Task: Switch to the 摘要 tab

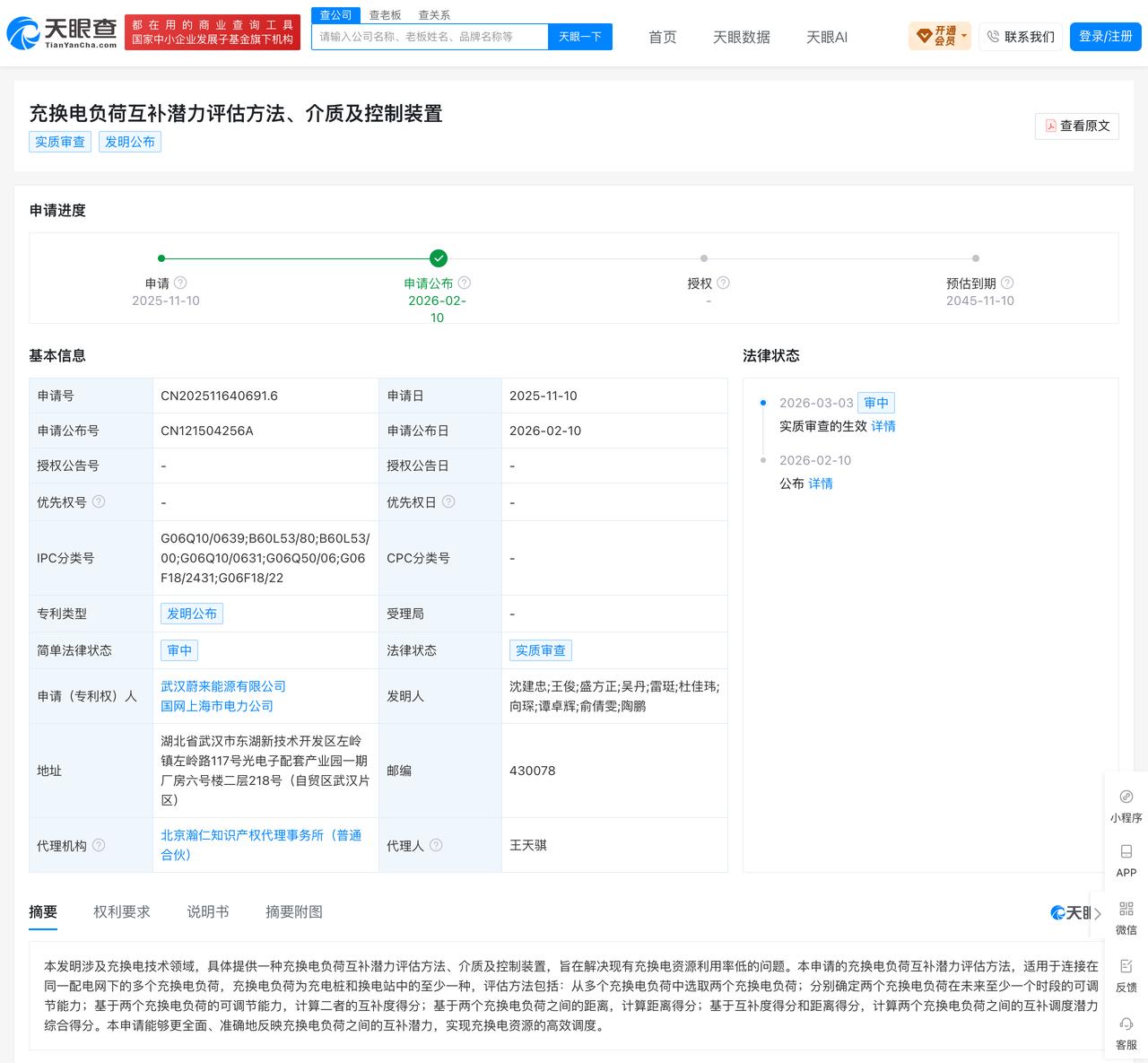Action: click(43, 911)
